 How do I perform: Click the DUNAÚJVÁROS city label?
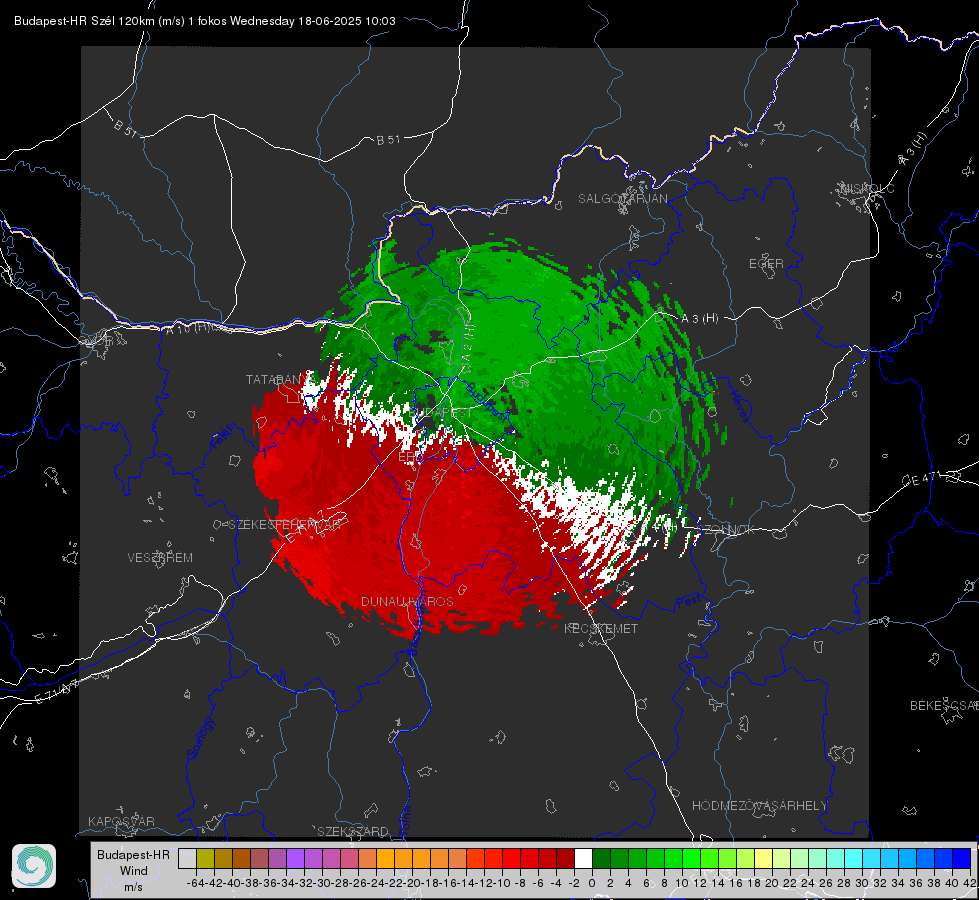pyautogui.click(x=407, y=601)
